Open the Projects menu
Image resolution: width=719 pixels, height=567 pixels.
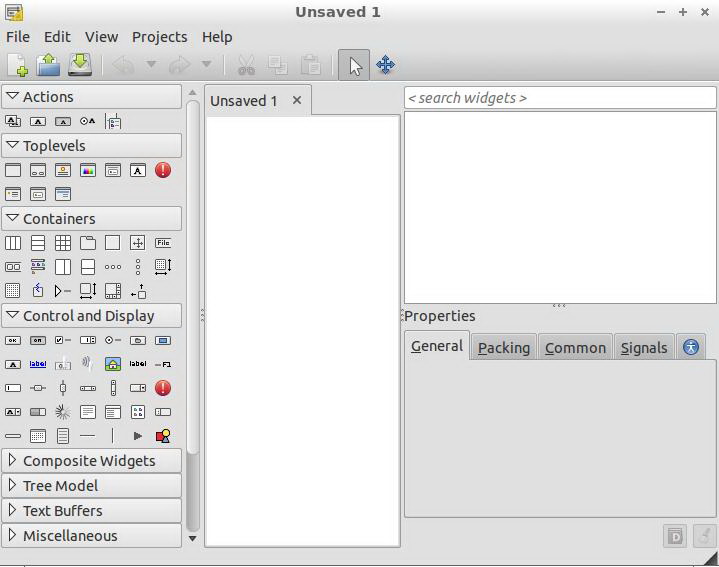160,37
